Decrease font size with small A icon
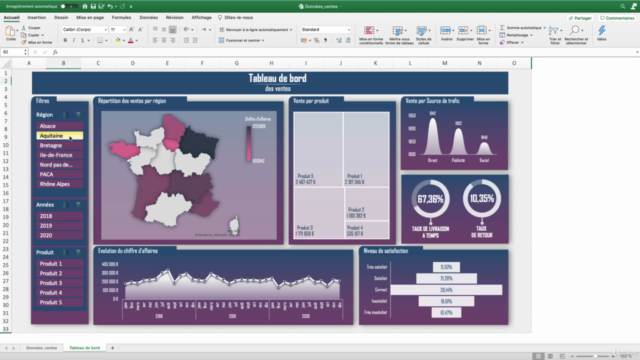Image resolution: width=640 pixels, height=360 pixels. click(x=140, y=29)
